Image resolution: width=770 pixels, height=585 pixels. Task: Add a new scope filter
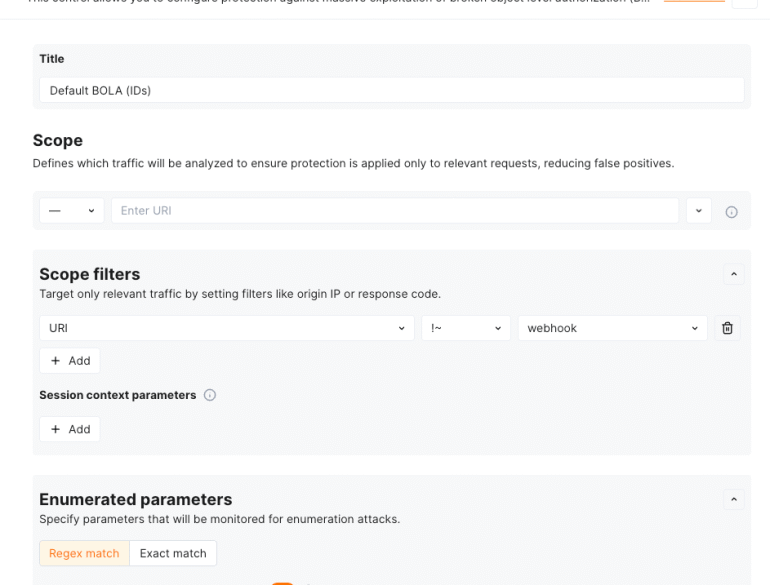[x=70, y=361]
